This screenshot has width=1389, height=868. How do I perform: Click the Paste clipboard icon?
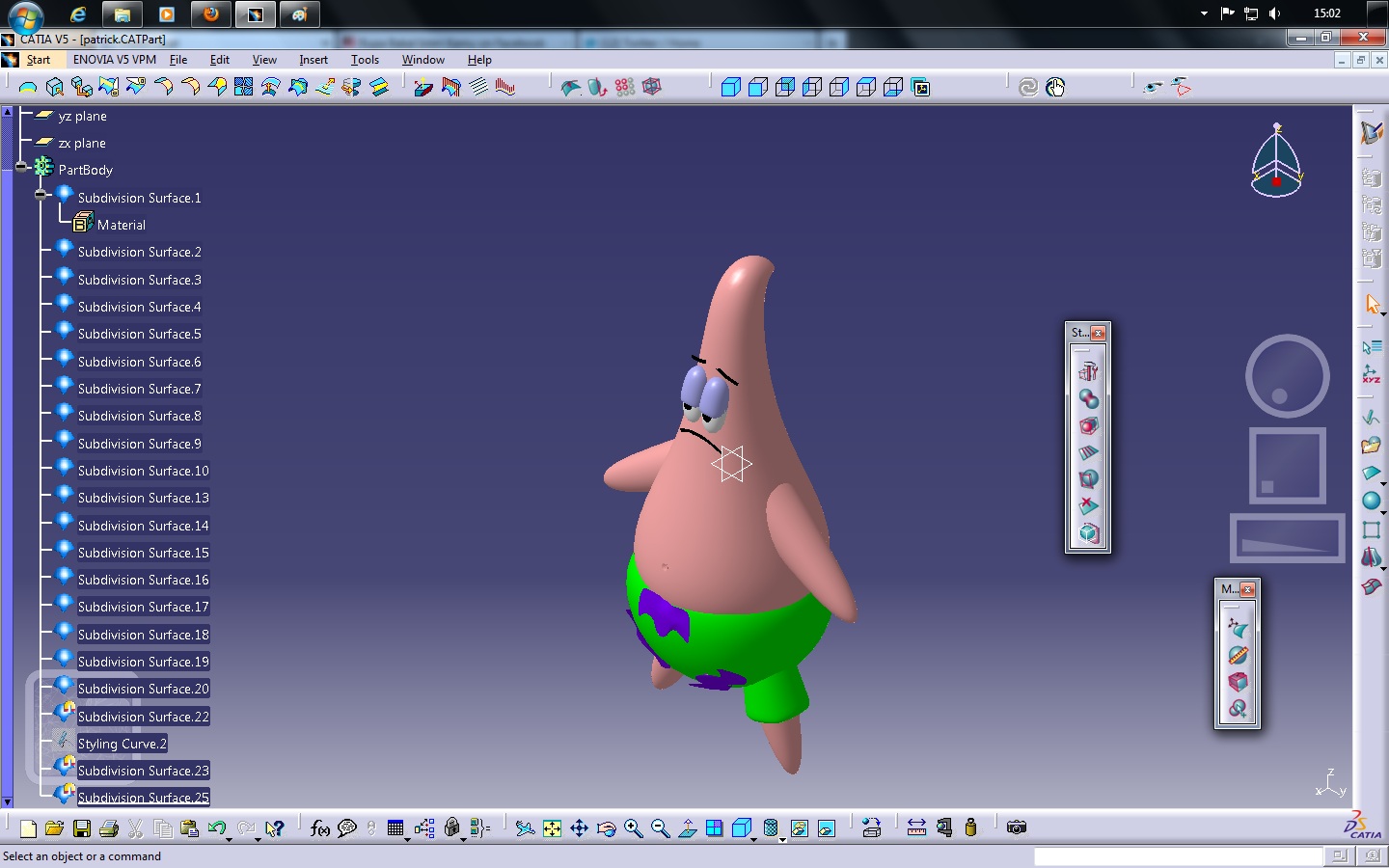click(189, 828)
